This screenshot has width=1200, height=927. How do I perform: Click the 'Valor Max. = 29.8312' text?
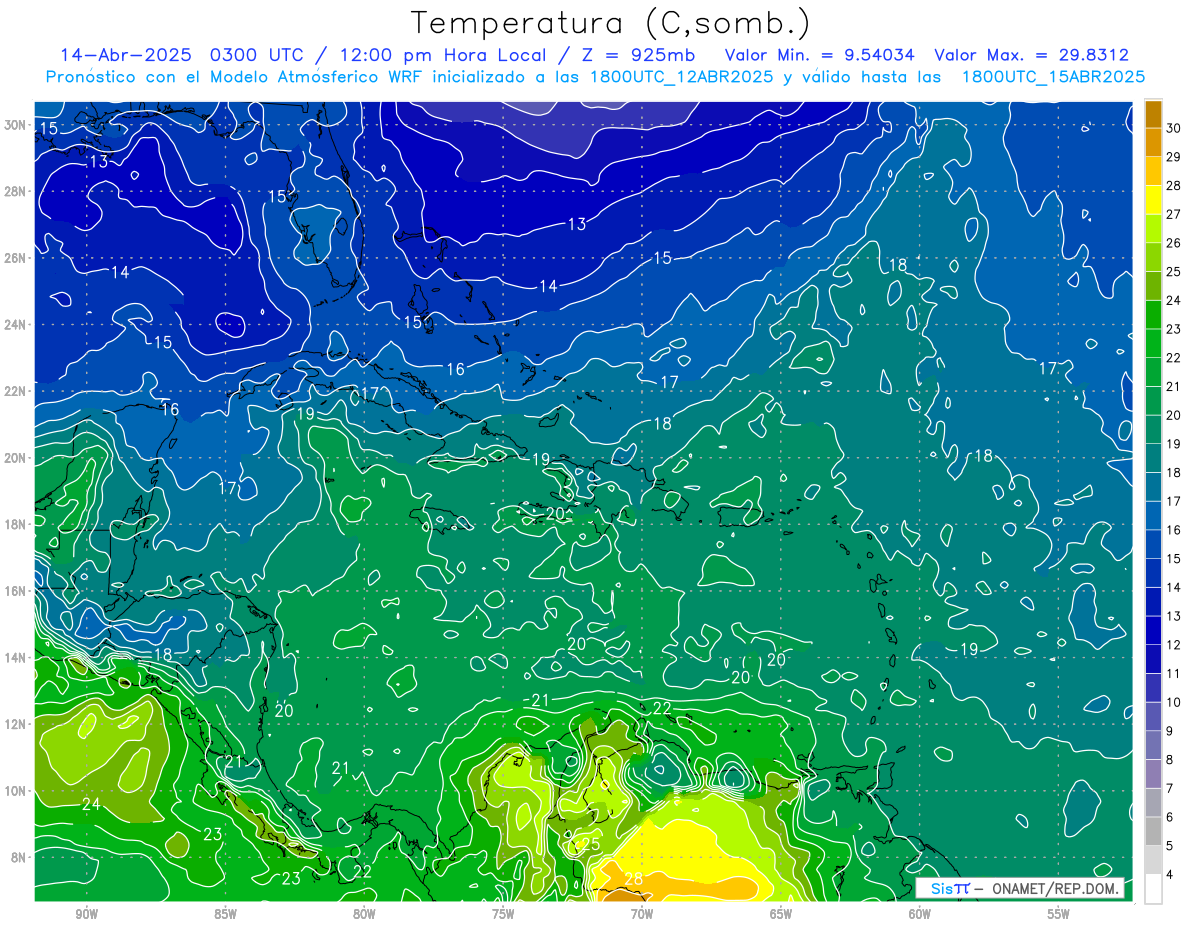pyautogui.click(x=1032, y=55)
